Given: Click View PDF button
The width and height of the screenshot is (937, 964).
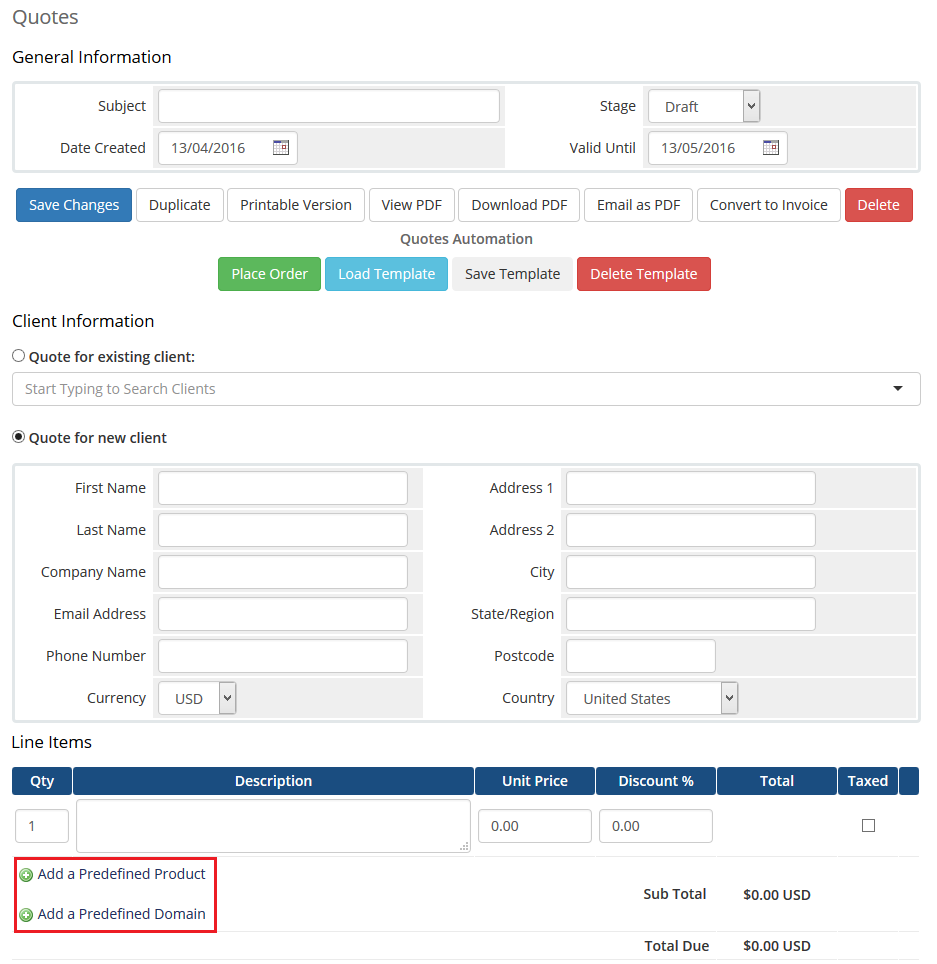Looking at the screenshot, I should click(x=411, y=205).
